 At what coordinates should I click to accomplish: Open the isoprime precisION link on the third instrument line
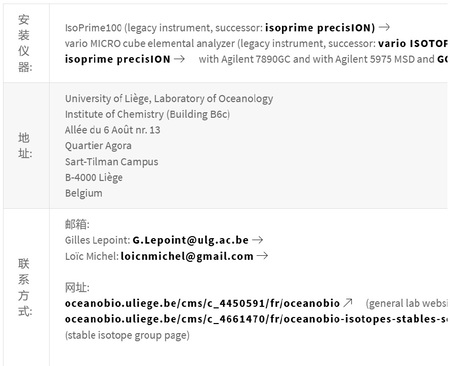117,59
